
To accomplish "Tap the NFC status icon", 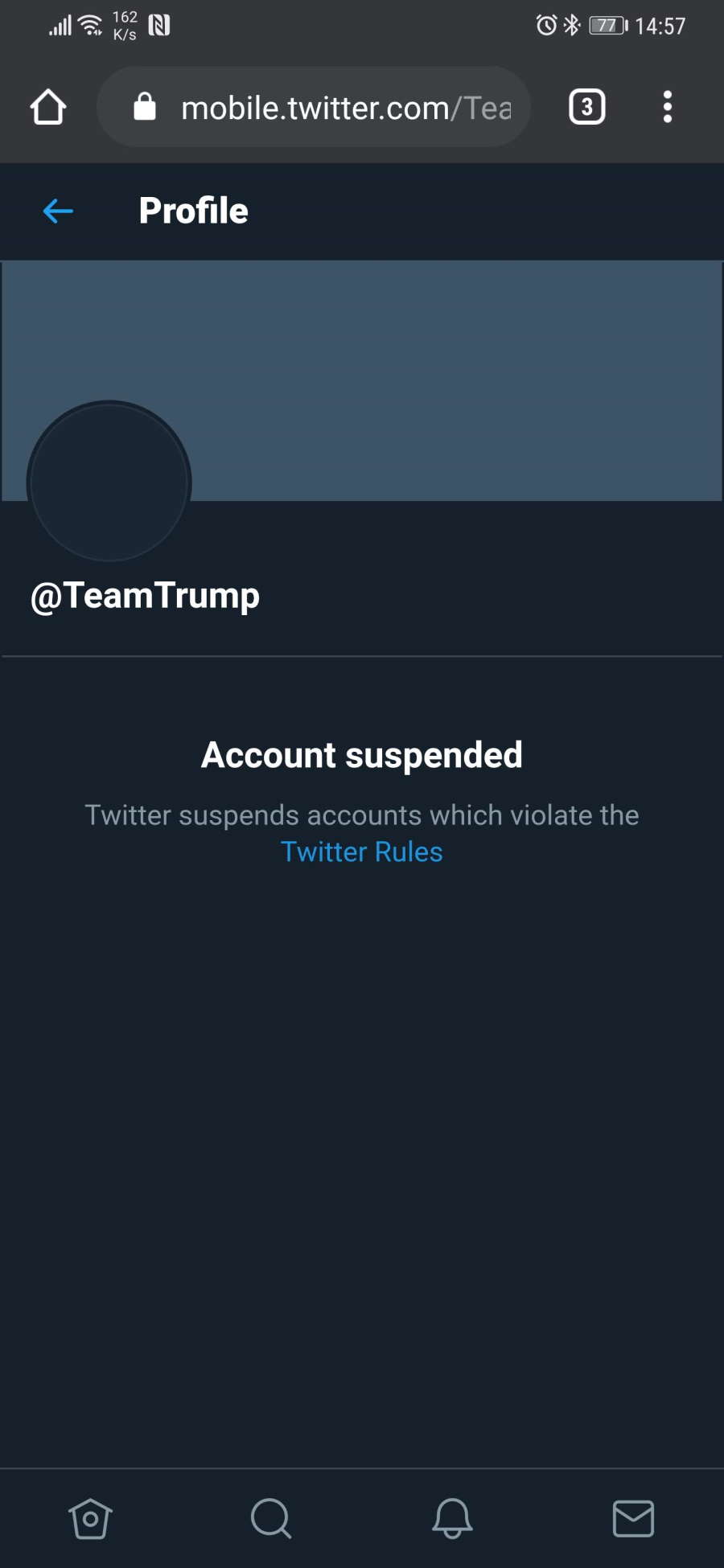I will (159, 26).
